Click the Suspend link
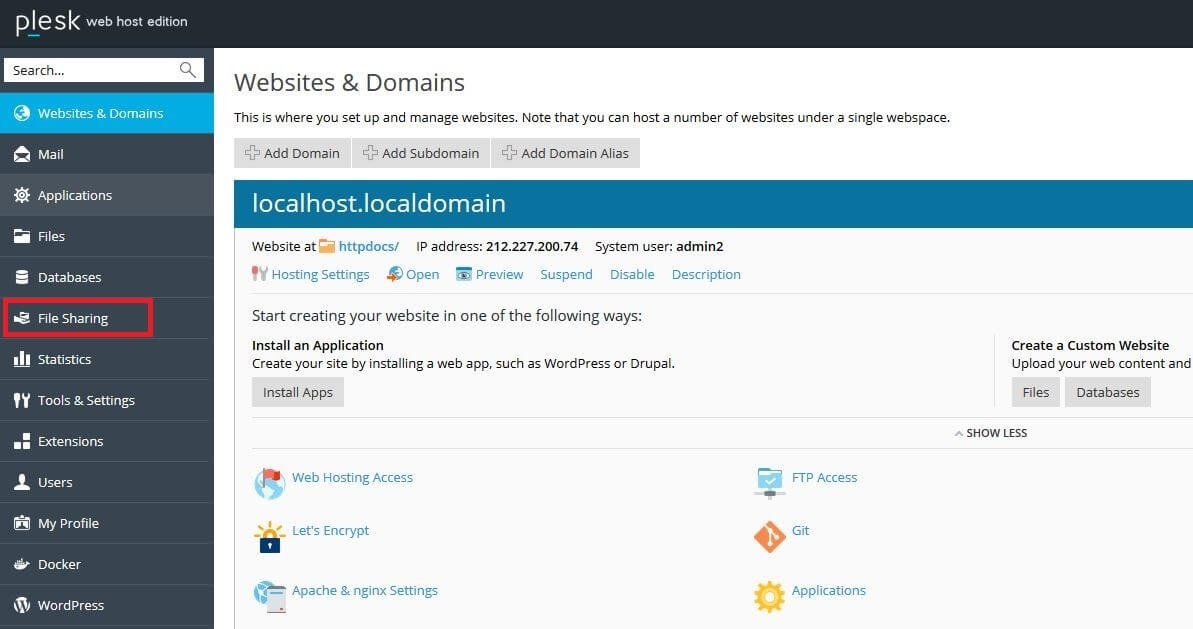The image size is (1193, 629). pyautogui.click(x=566, y=275)
